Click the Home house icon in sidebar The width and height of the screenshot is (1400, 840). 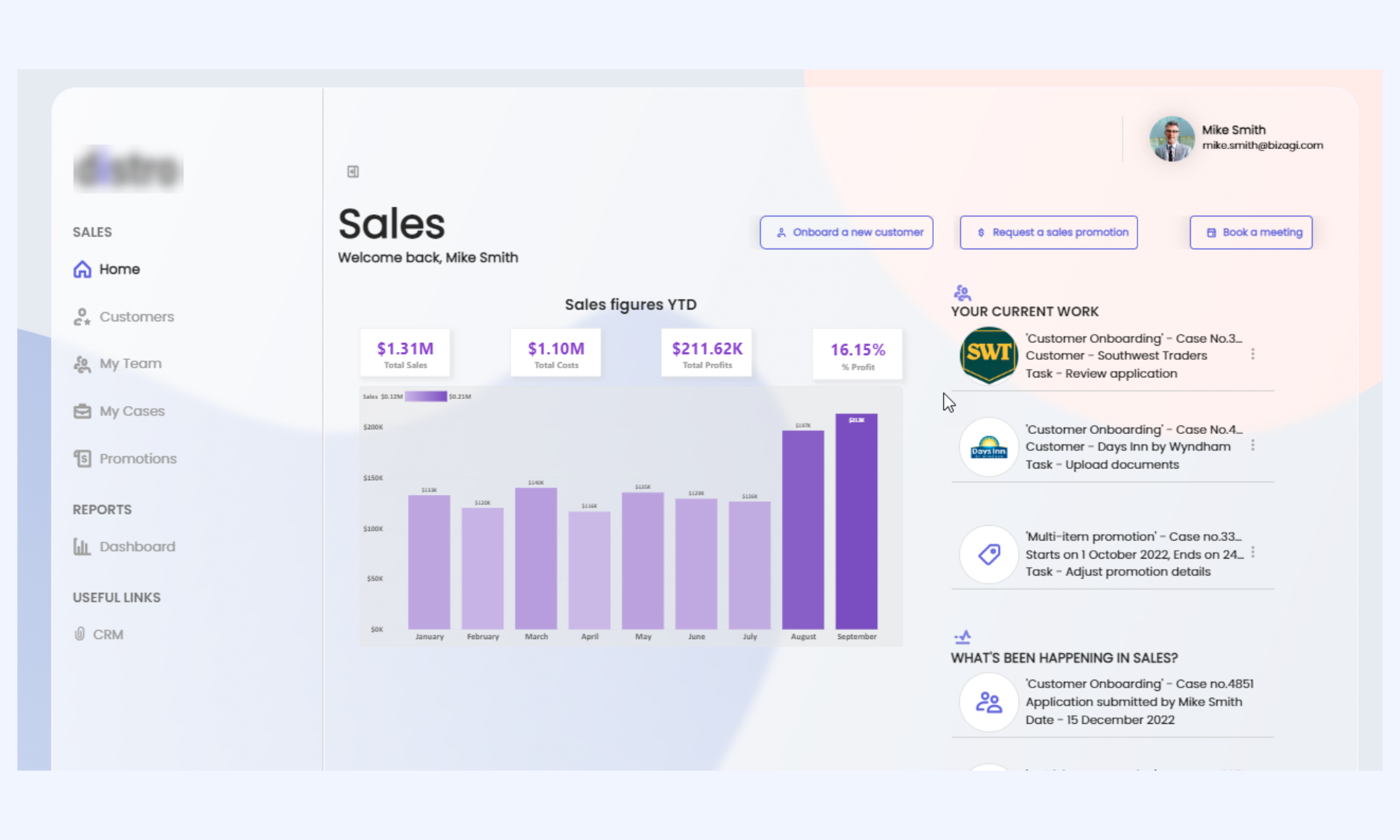[83, 269]
